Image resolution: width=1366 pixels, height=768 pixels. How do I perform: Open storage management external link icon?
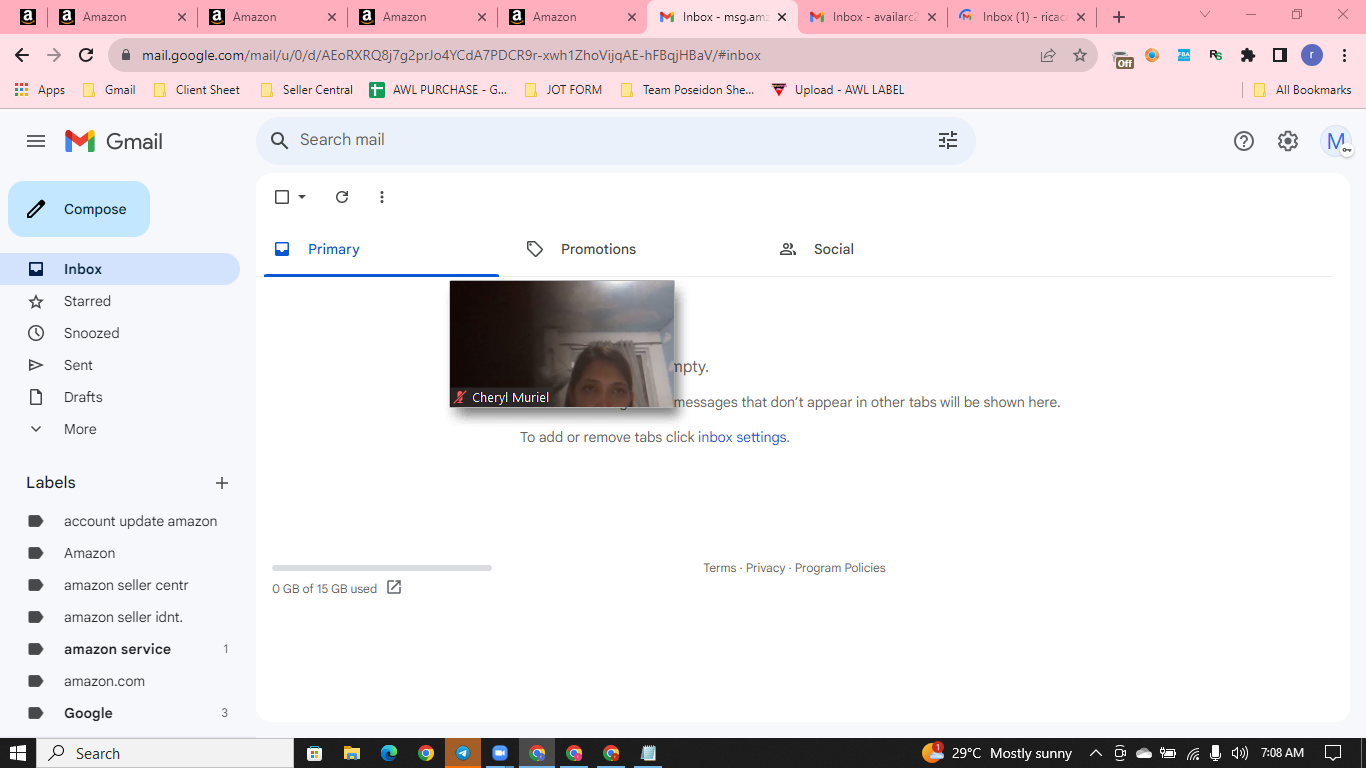click(394, 588)
